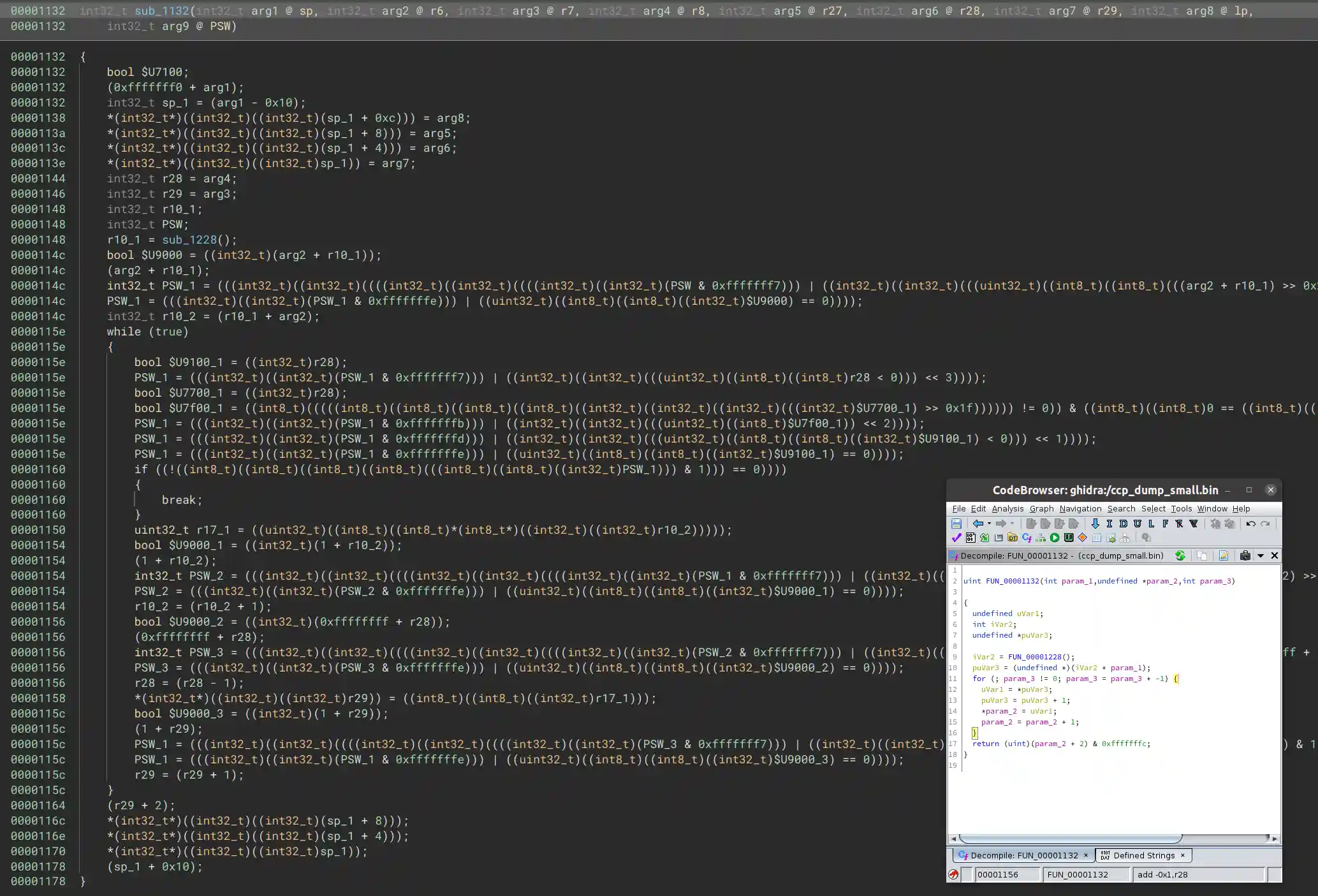Open the Data Type Manager

(x=1012, y=538)
